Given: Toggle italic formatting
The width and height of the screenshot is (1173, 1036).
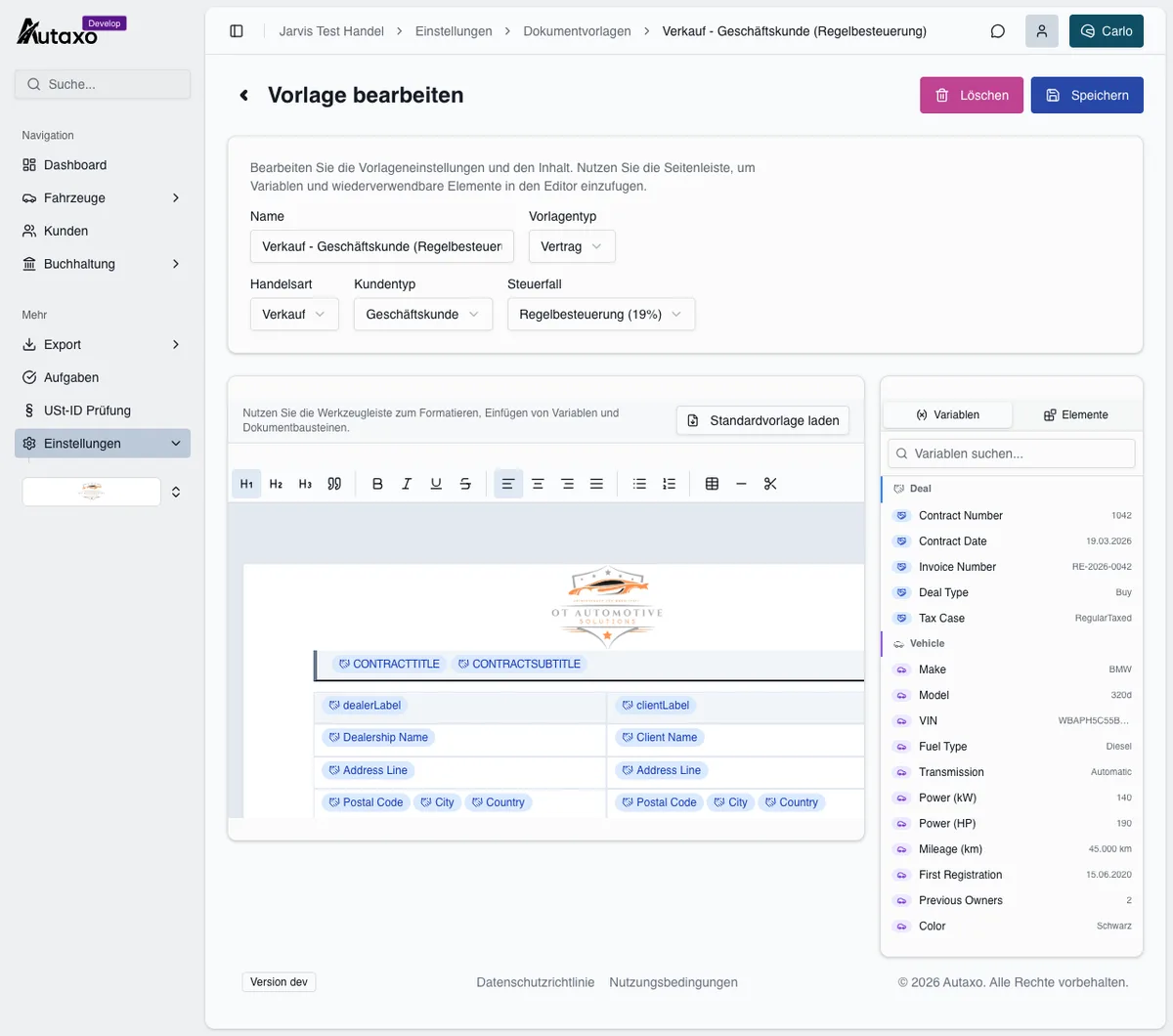Looking at the screenshot, I should [x=407, y=484].
